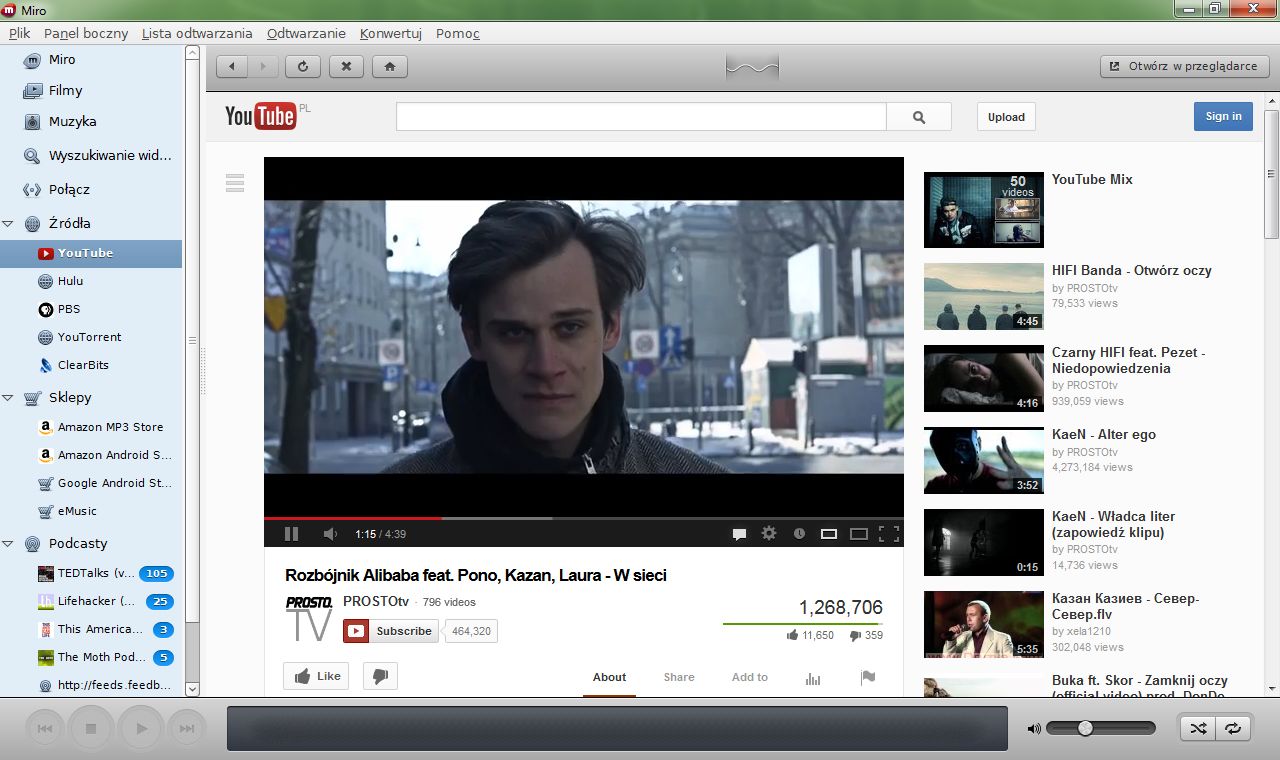Stop loading with the X button

(346, 67)
